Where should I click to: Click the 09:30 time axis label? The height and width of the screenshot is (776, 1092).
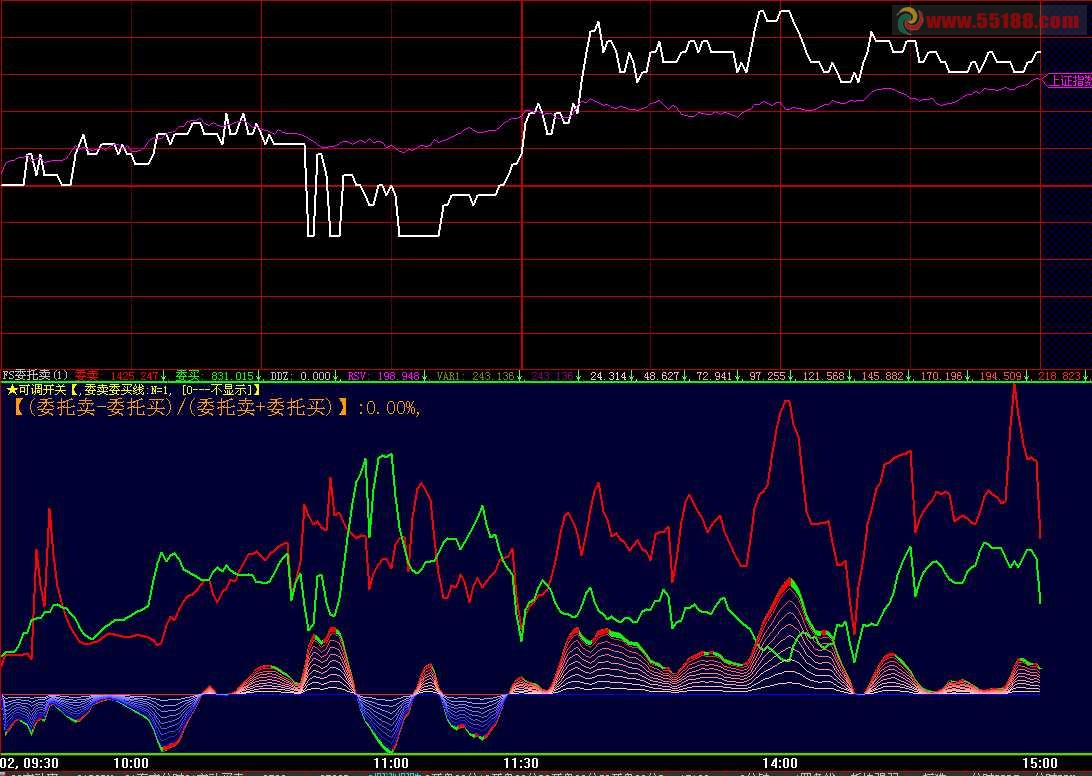point(40,763)
